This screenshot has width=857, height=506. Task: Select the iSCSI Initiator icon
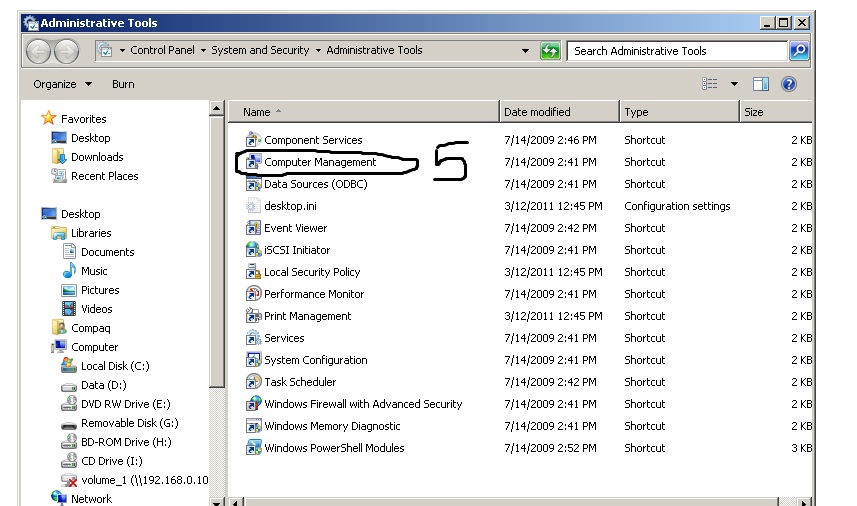tap(253, 250)
